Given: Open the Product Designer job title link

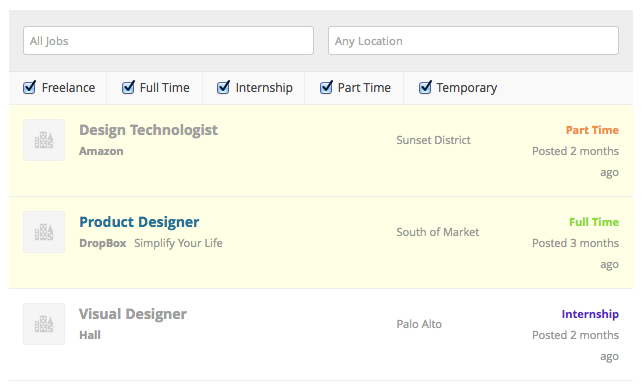Looking at the screenshot, I should point(139,222).
